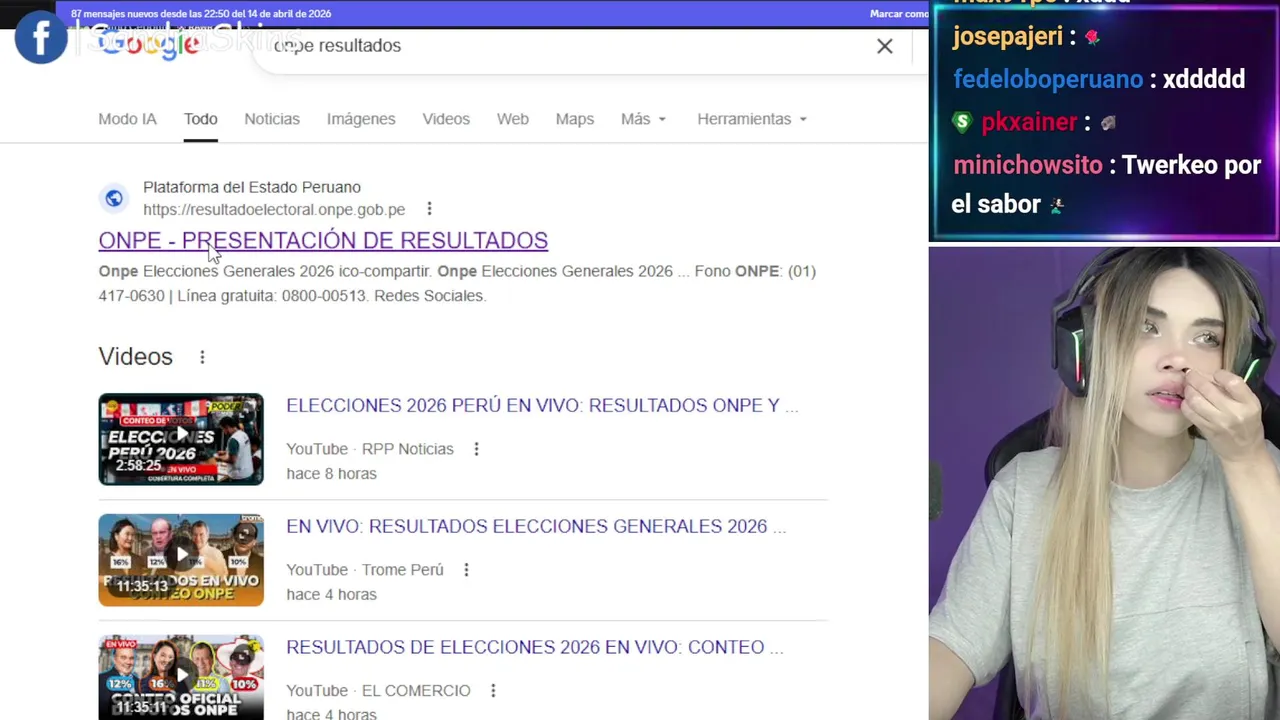Click the 87 mensajes nuevos notification text

(201, 14)
